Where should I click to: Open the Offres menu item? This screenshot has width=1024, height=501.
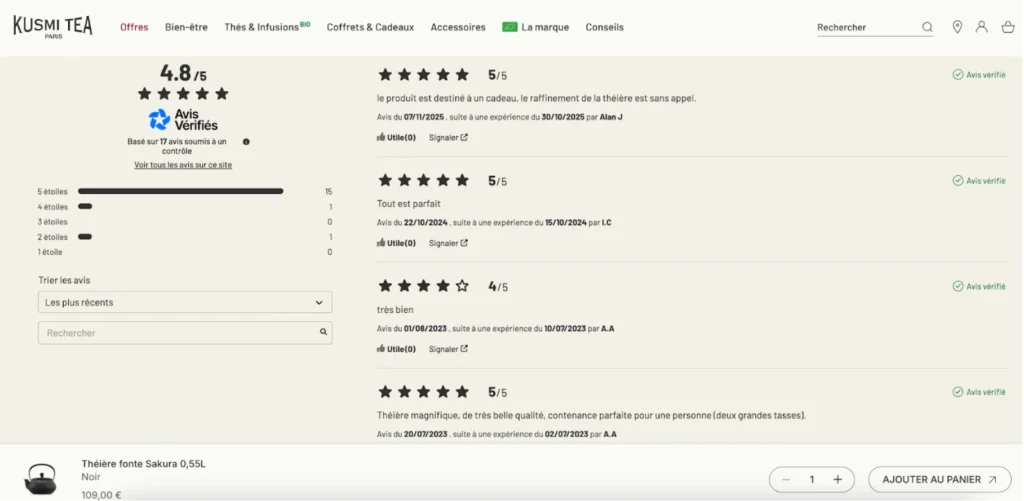[134, 27]
